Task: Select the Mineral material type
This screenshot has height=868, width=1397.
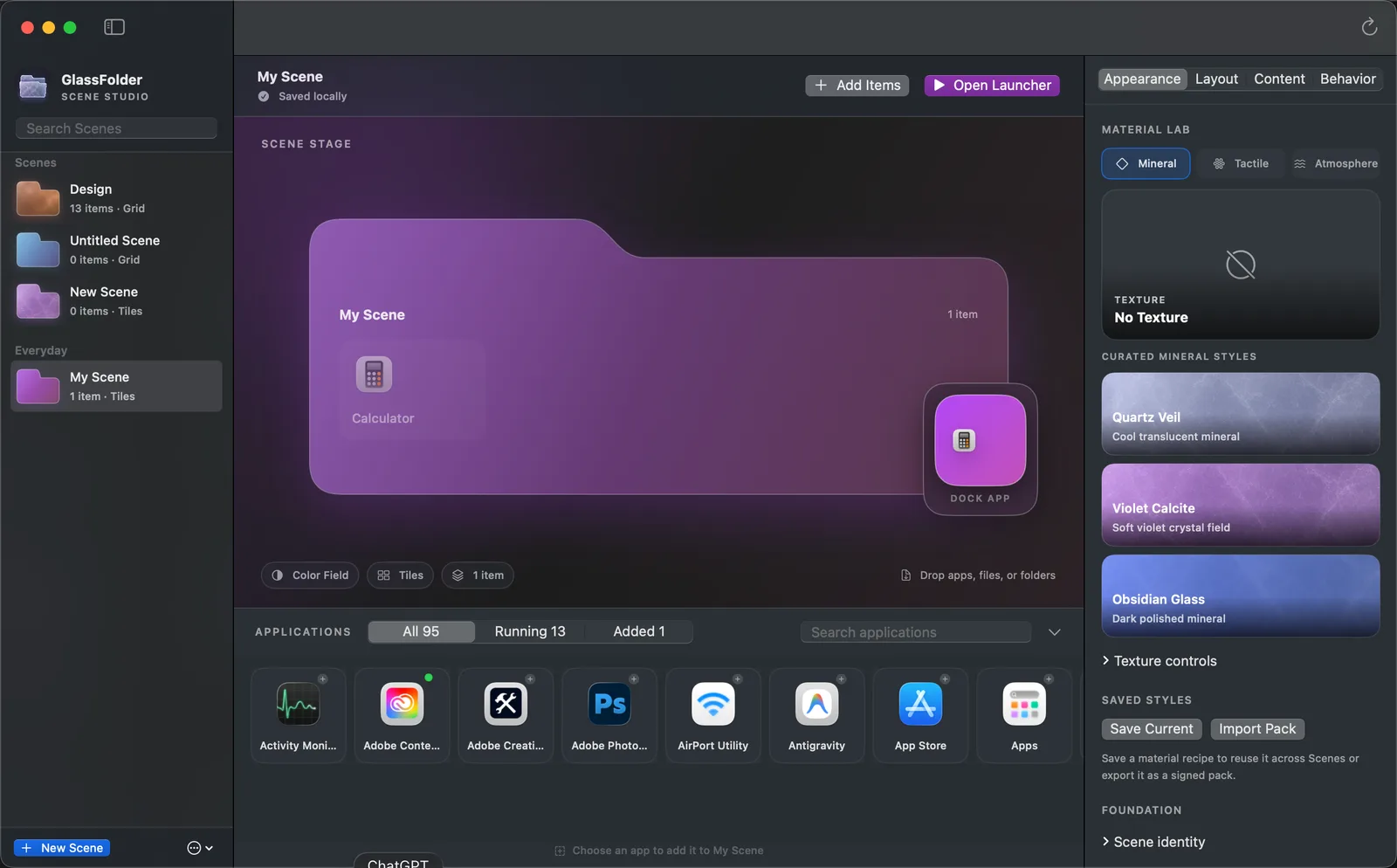Action: coord(1146,163)
